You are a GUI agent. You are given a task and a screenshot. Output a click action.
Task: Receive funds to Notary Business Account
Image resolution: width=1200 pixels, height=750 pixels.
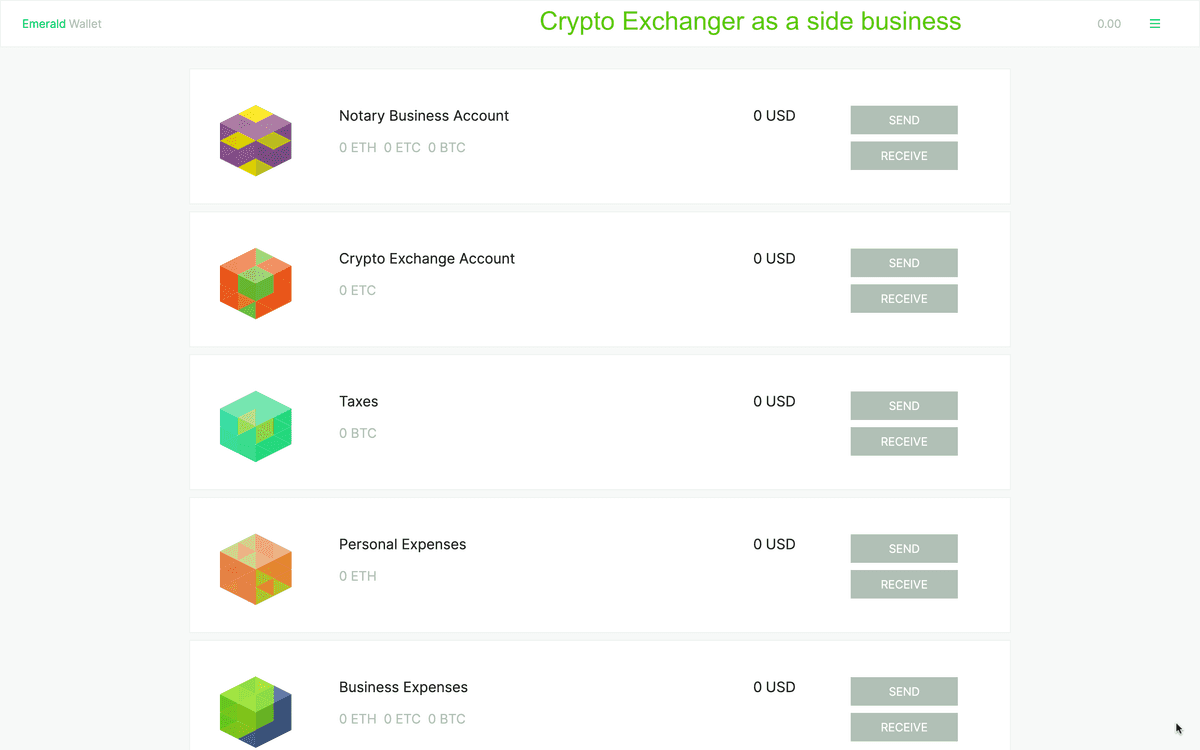[x=903, y=155]
